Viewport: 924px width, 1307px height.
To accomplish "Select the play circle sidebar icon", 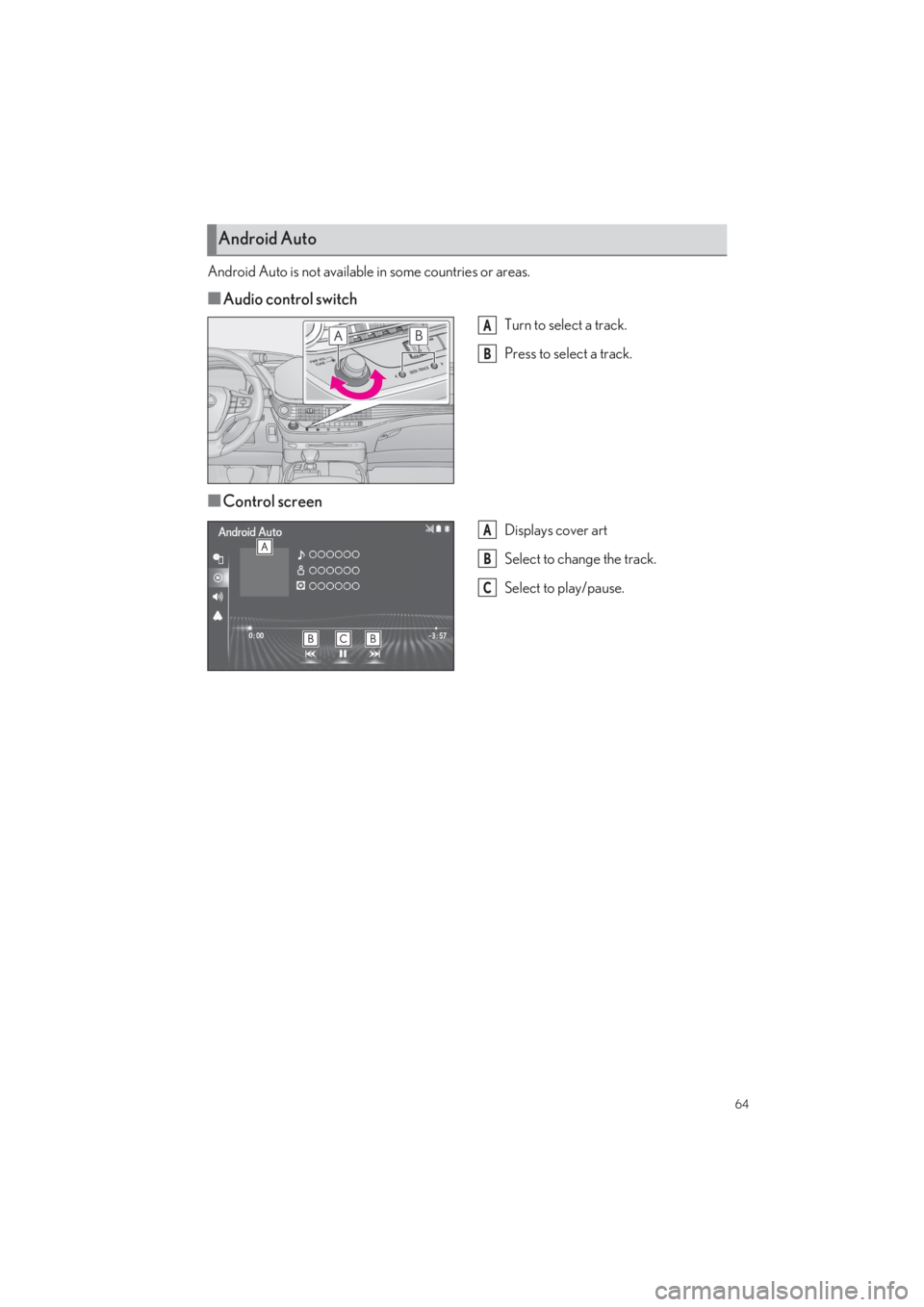I will [x=218, y=577].
